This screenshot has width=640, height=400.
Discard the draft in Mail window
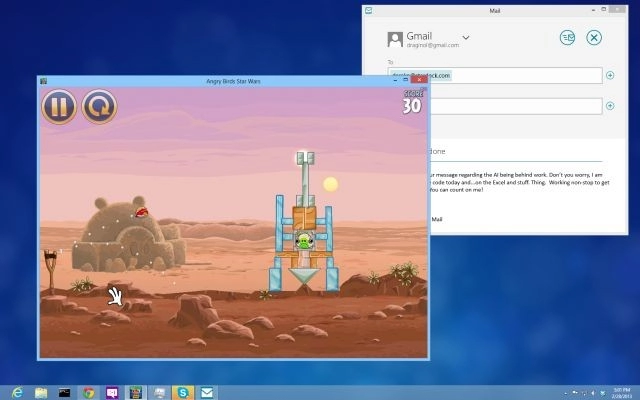[594, 38]
